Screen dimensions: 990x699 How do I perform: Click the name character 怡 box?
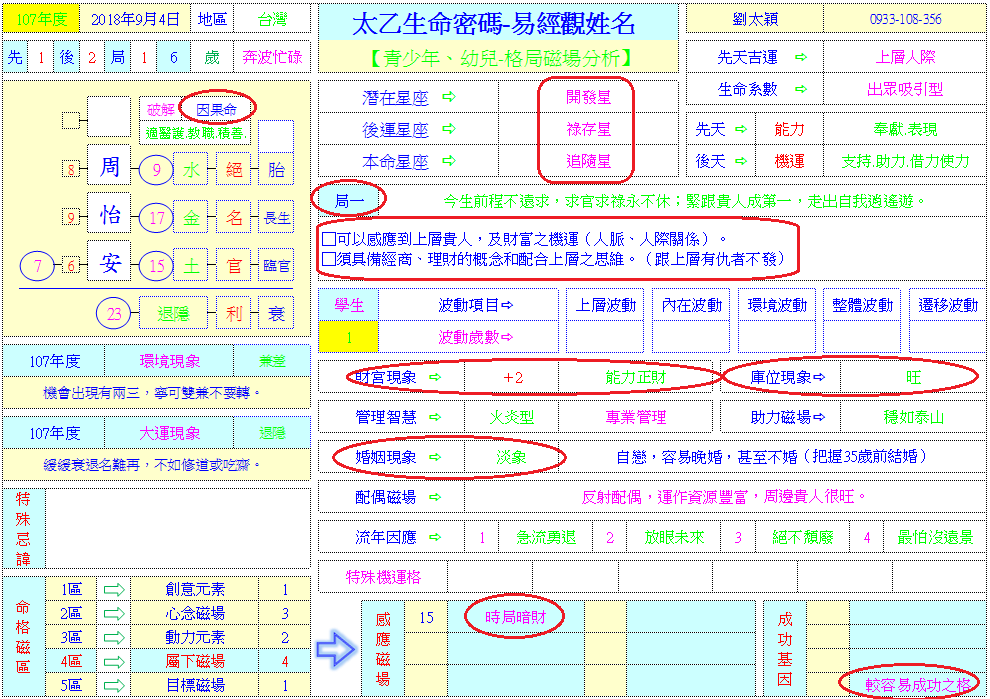pos(109,216)
